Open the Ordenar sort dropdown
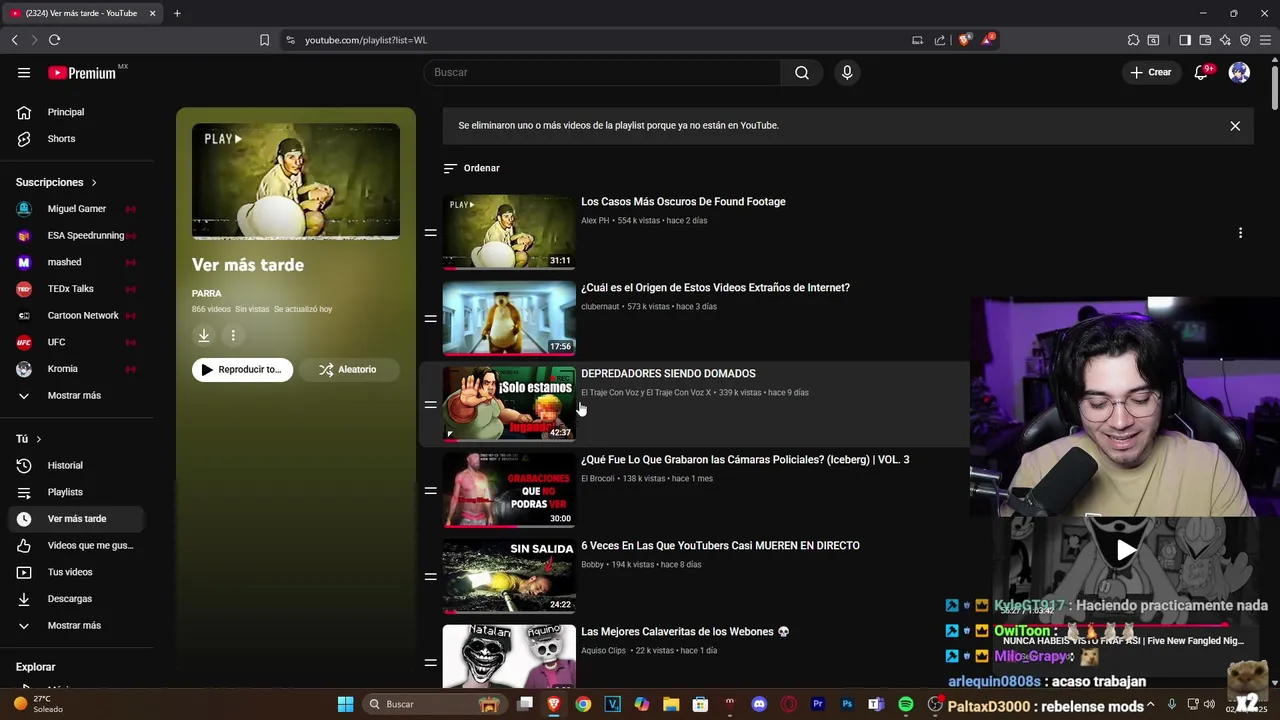Screen dimensions: 1280x720 (x=471, y=168)
